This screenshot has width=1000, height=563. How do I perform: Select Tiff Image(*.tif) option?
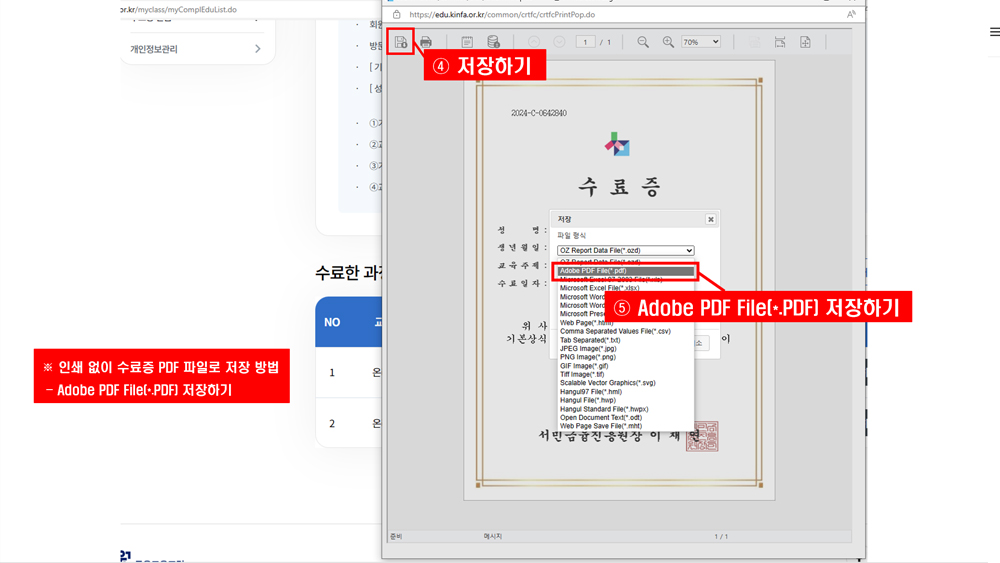[582, 374]
